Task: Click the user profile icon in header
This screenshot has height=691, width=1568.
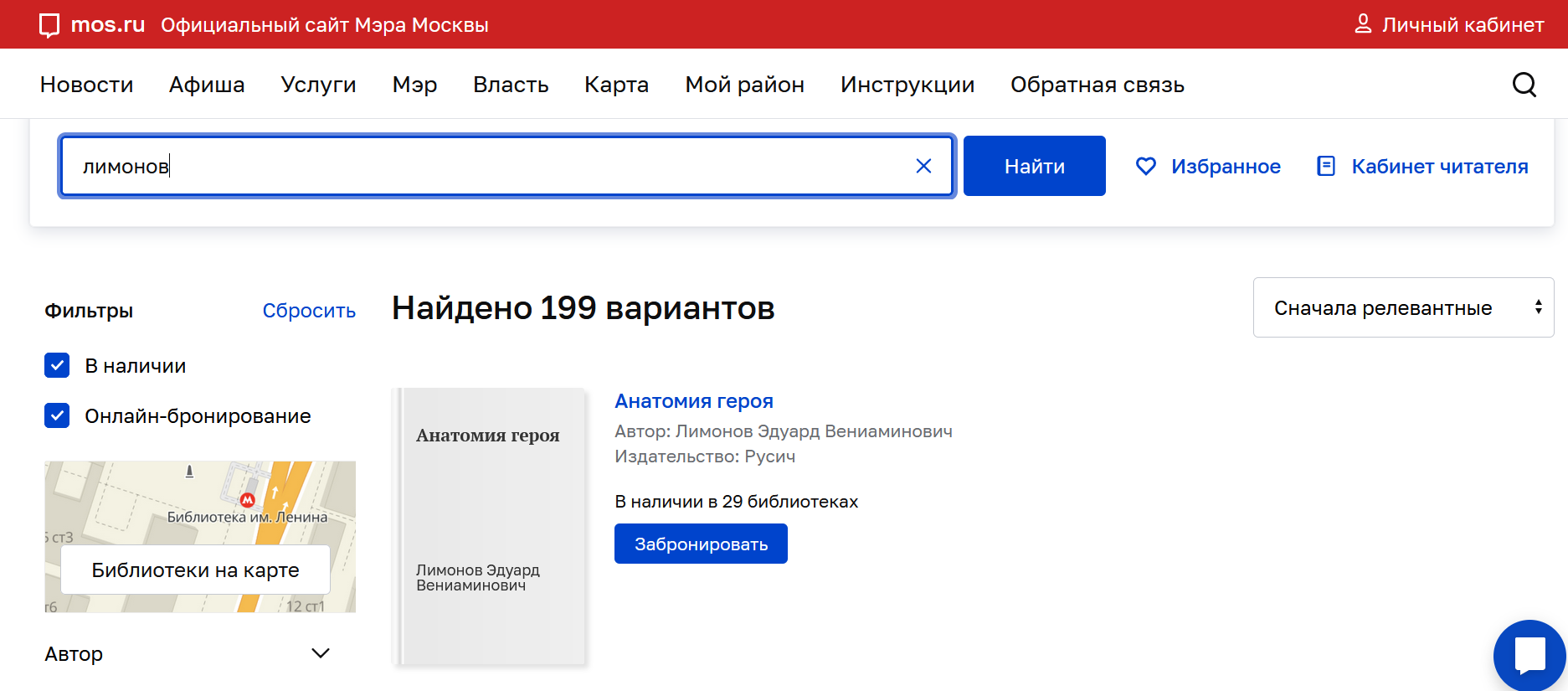Action: [1363, 24]
